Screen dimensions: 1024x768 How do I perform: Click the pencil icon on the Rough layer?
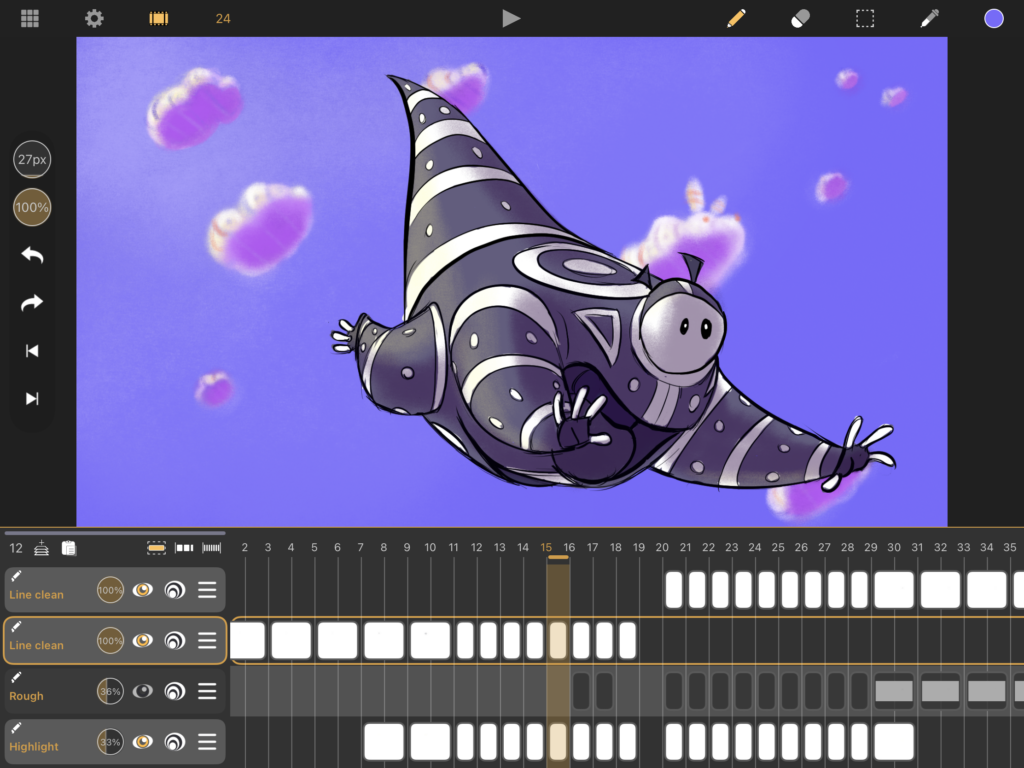click(x=16, y=677)
